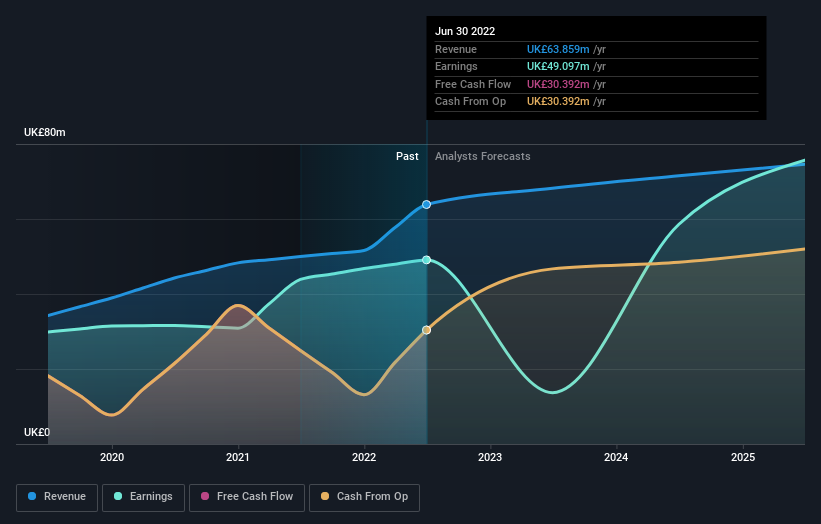This screenshot has width=821, height=524.
Task: Click the tooltip Free Cash Flow row label
Action: click(473, 84)
